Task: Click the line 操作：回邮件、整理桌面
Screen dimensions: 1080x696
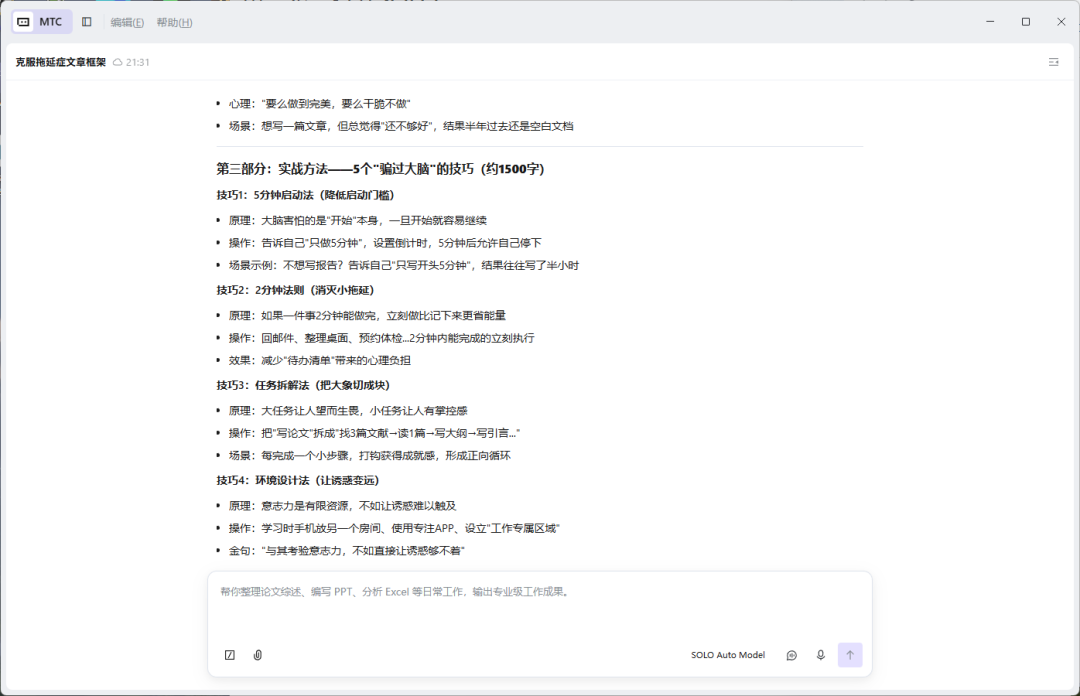Action: [382, 338]
